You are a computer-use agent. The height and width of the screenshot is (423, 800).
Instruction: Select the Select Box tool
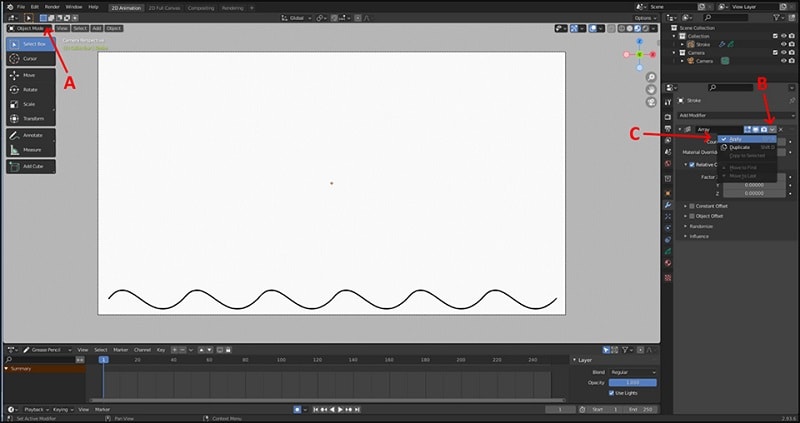(x=31, y=44)
